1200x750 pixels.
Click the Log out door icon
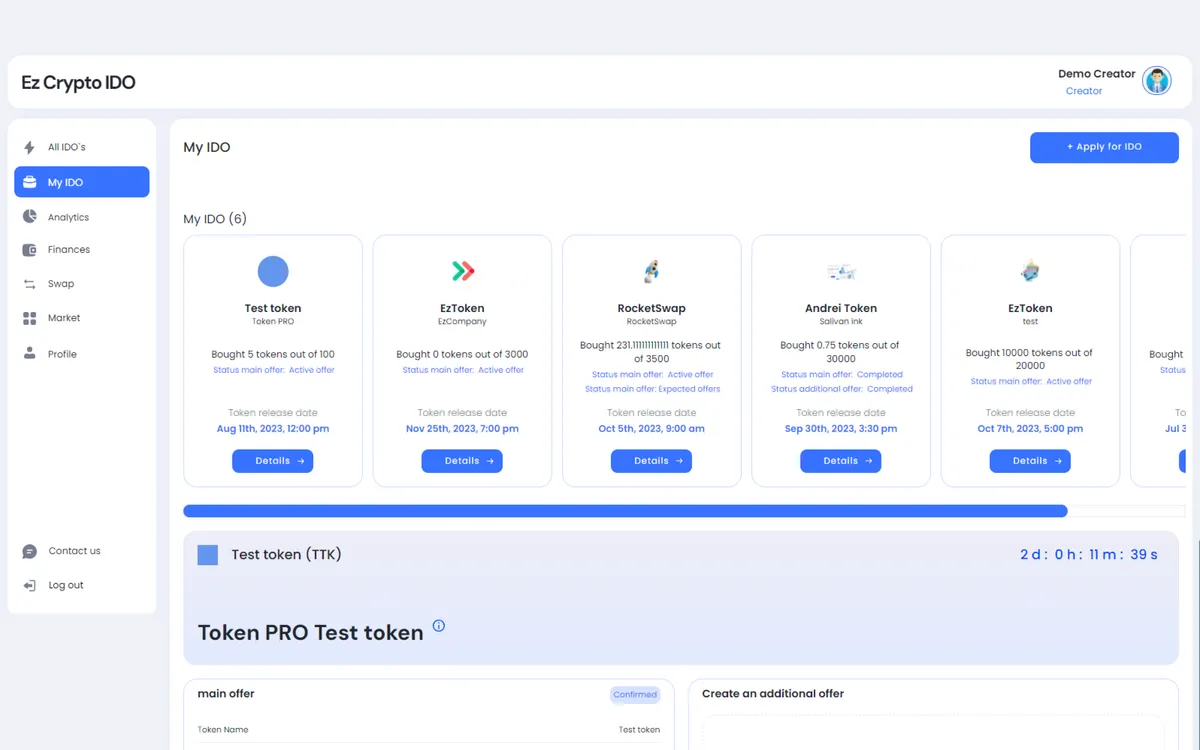pos(29,585)
